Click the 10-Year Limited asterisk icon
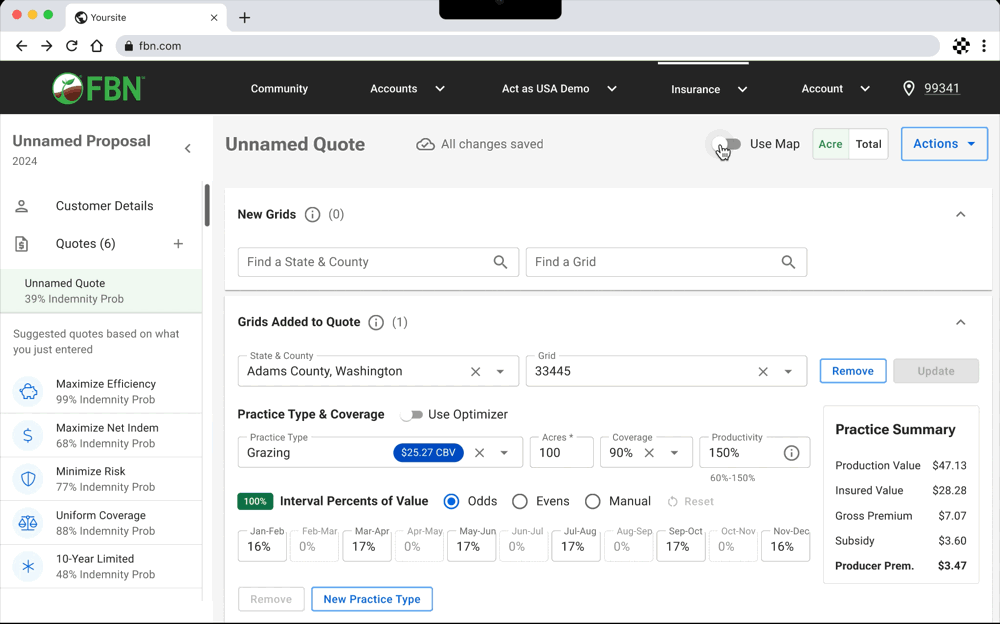The width and height of the screenshot is (1000, 624). [28, 566]
